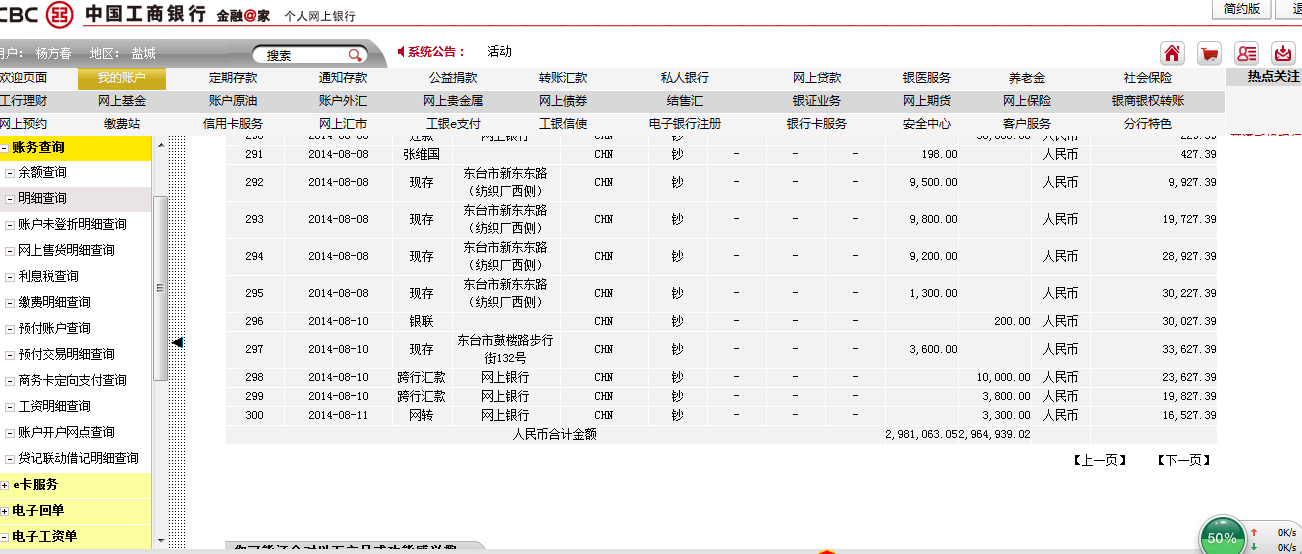Open the 转账汇款 menu
The width and height of the screenshot is (1302, 554).
(563, 78)
